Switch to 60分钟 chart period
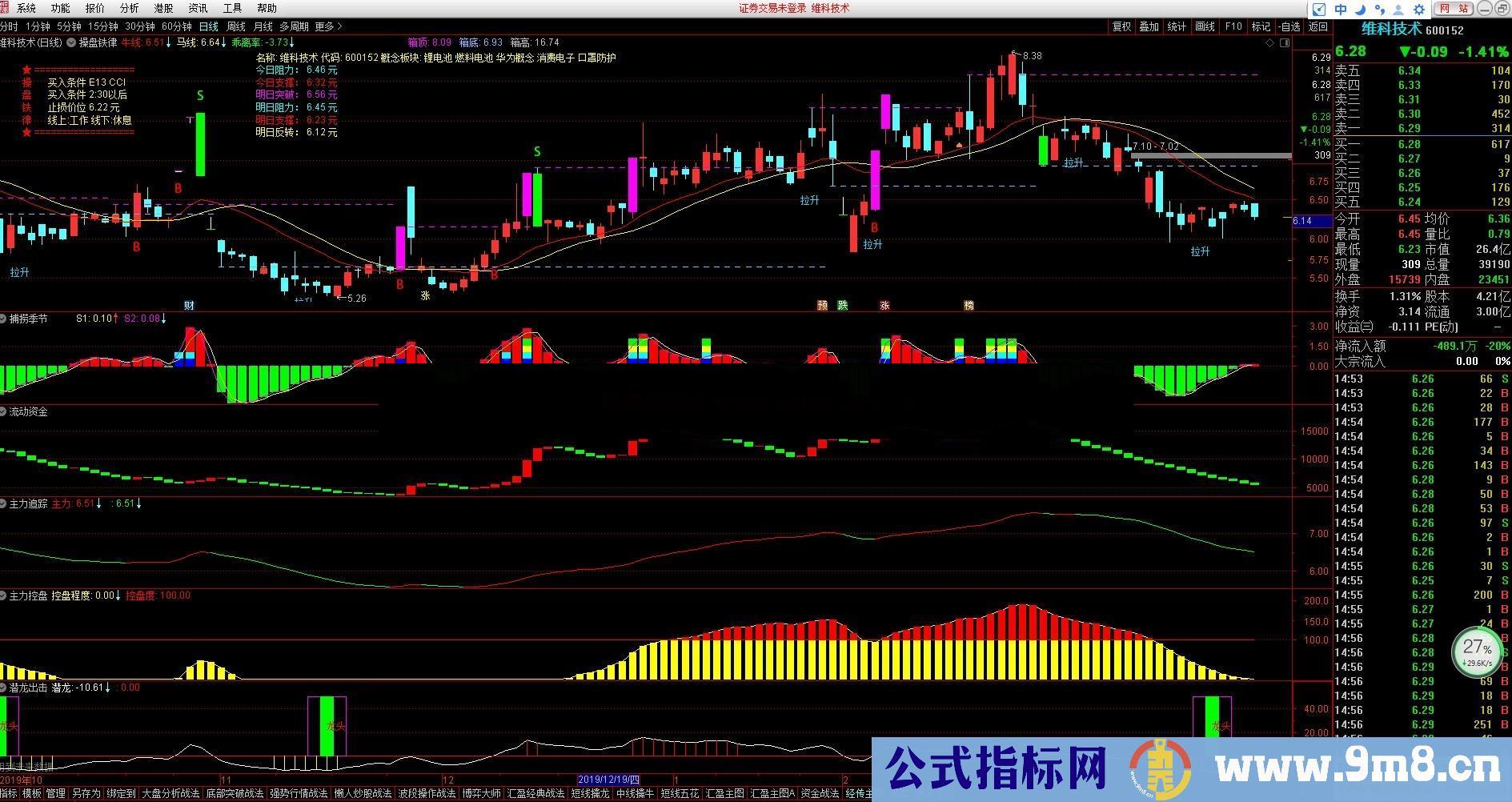The image size is (1512, 802). tap(177, 26)
